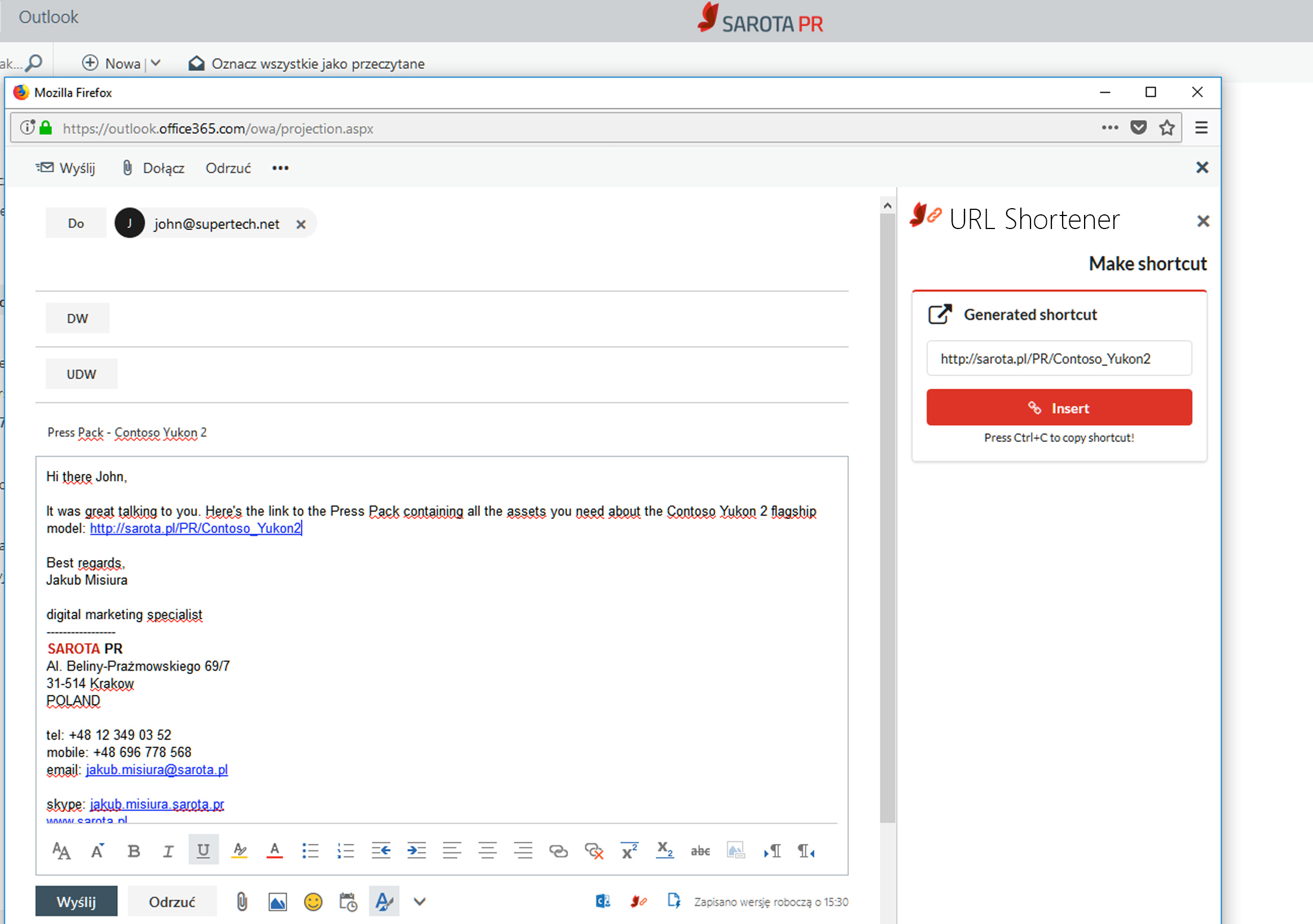1313x924 pixels.
Task: Open the Sarota URL Shortener add-in icon
Action: coord(638,901)
